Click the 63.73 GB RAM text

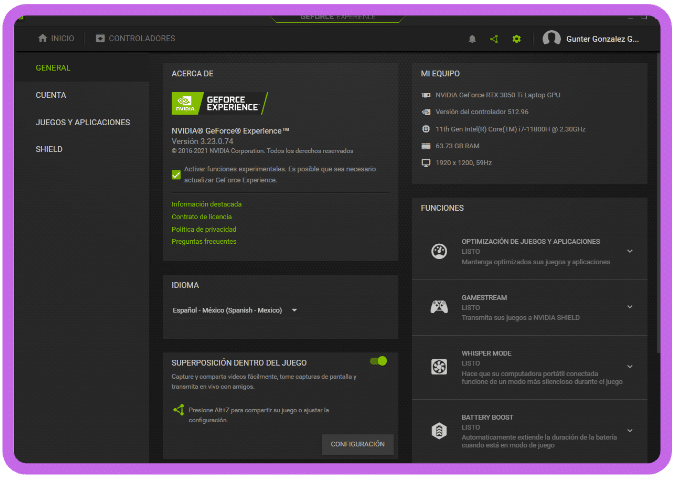pos(457,146)
